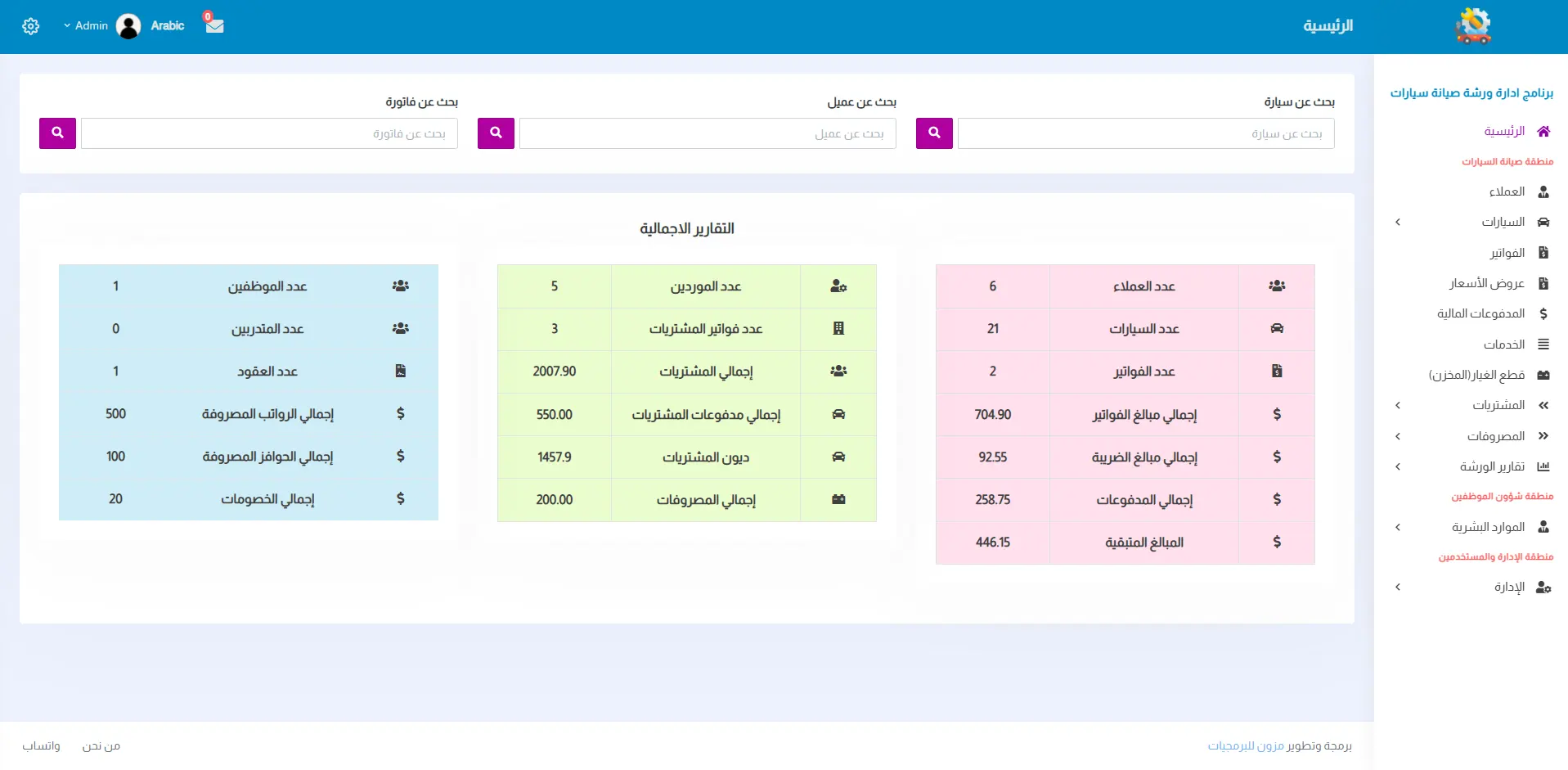Click the spare parts warehouse sidebar icon

pyautogui.click(x=1543, y=375)
